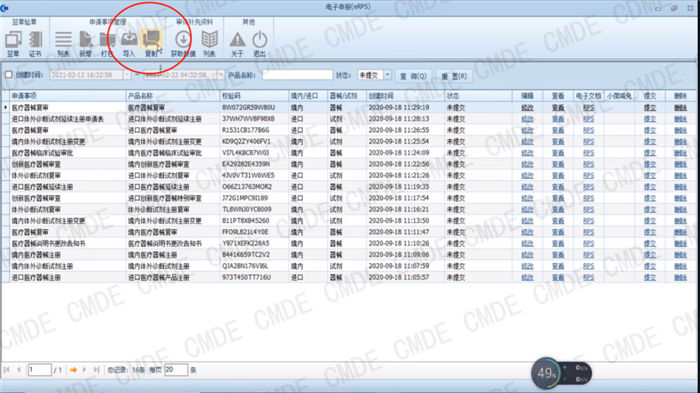Screen dimensions: 700x393
Task: Open the 证书 certificate icon
Action: click(35, 44)
